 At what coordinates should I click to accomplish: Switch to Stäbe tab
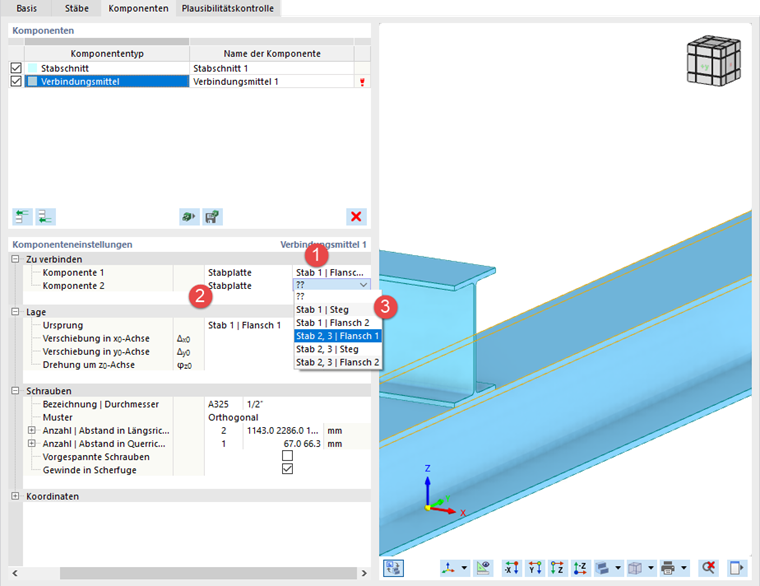click(77, 8)
